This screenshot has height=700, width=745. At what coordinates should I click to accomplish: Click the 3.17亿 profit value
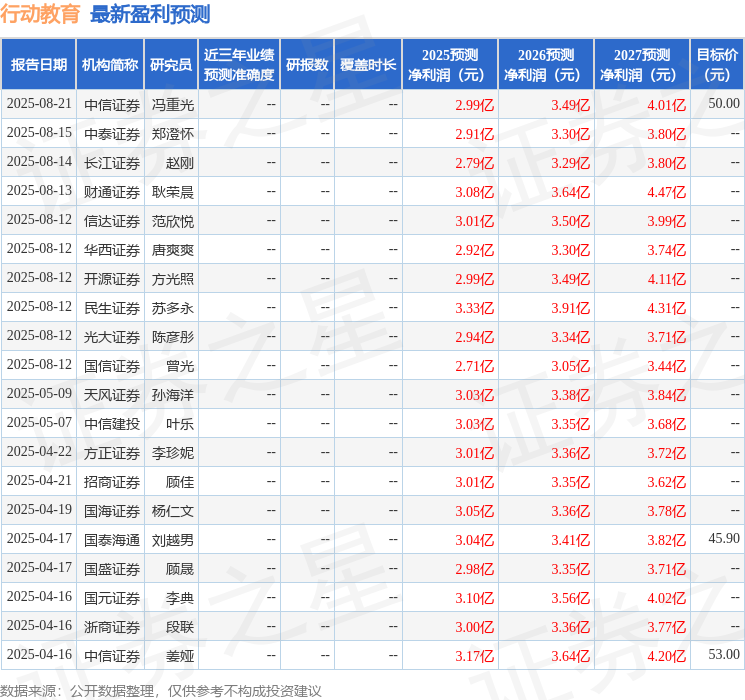coord(475,656)
